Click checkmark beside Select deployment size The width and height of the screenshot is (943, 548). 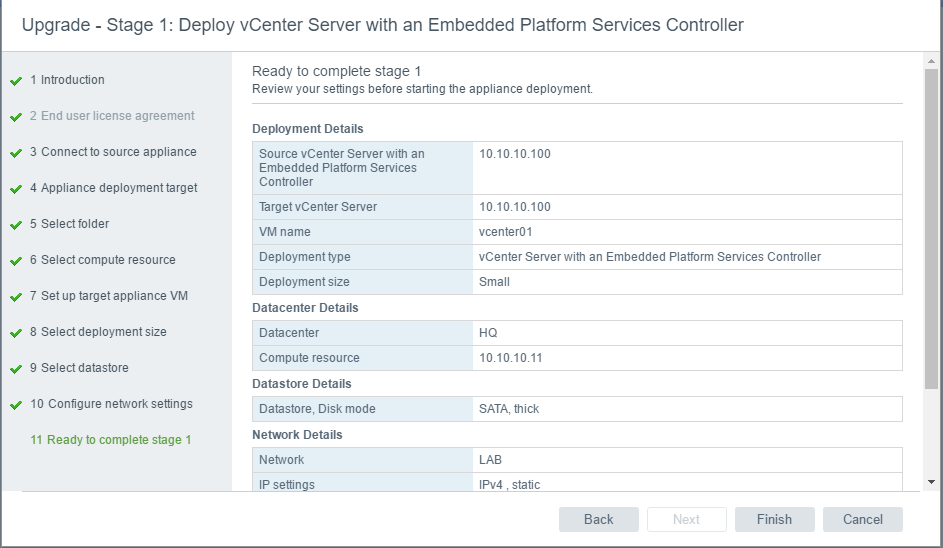(16, 333)
